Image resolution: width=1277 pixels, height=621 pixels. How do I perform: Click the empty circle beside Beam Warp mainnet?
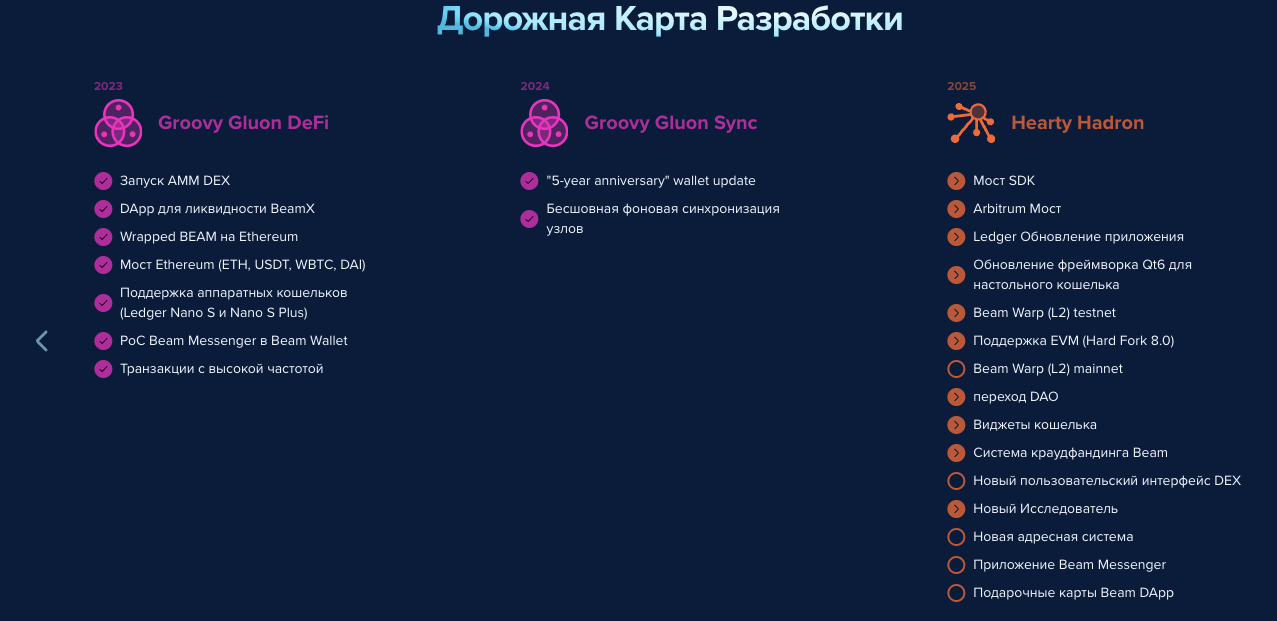point(956,369)
